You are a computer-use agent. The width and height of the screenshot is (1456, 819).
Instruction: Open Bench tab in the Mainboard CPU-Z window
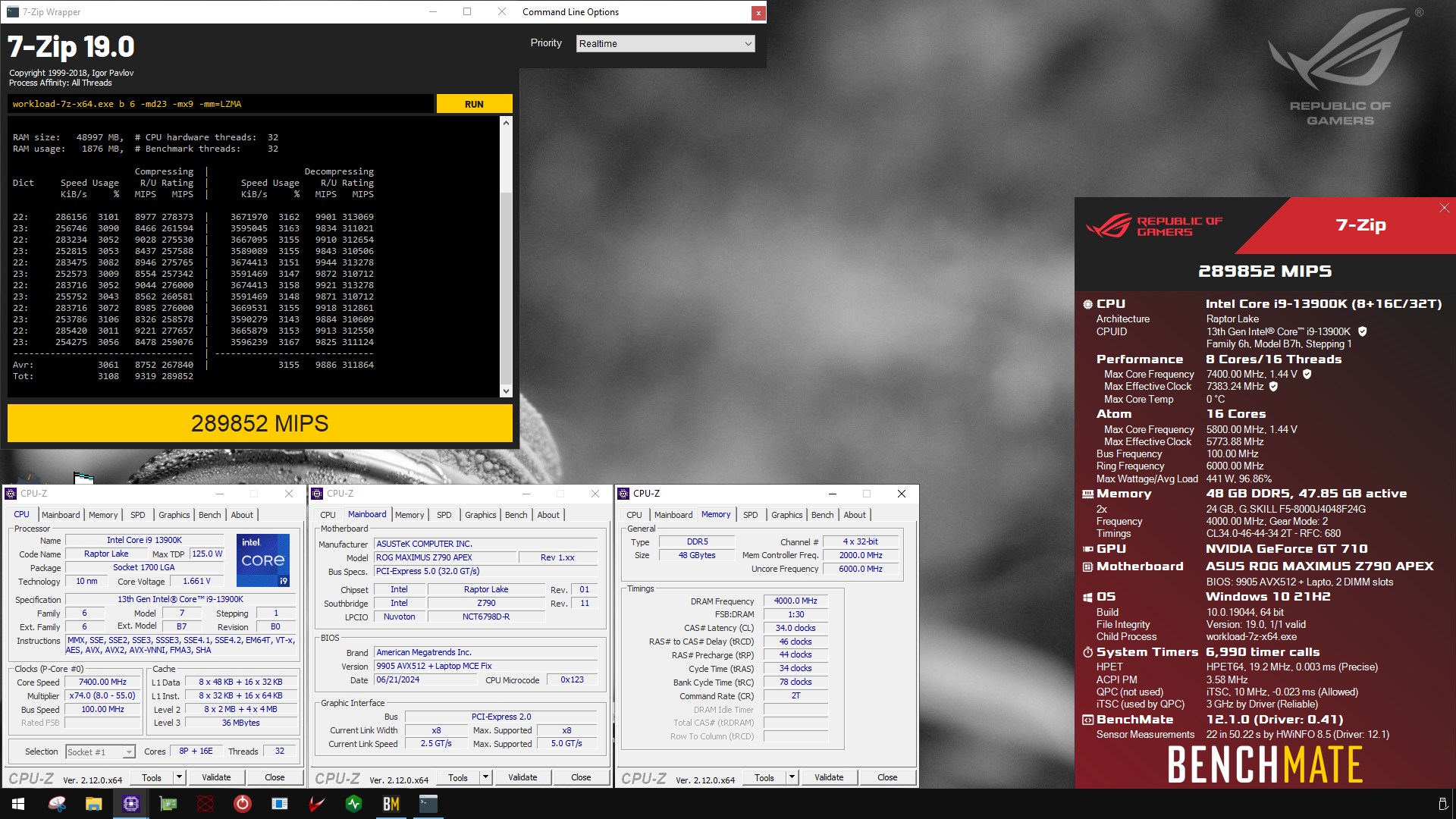[x=516, y=515]
